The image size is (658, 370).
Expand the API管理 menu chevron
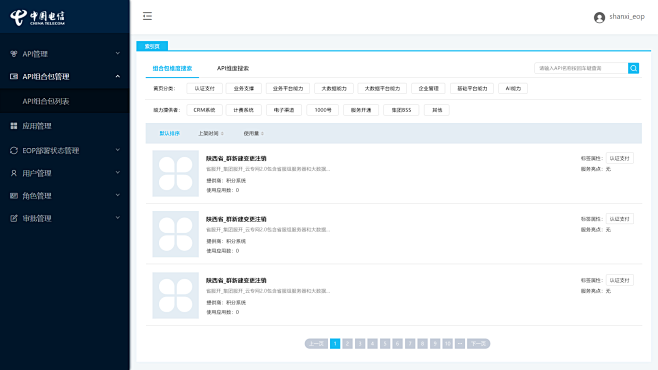pos(118,53)
